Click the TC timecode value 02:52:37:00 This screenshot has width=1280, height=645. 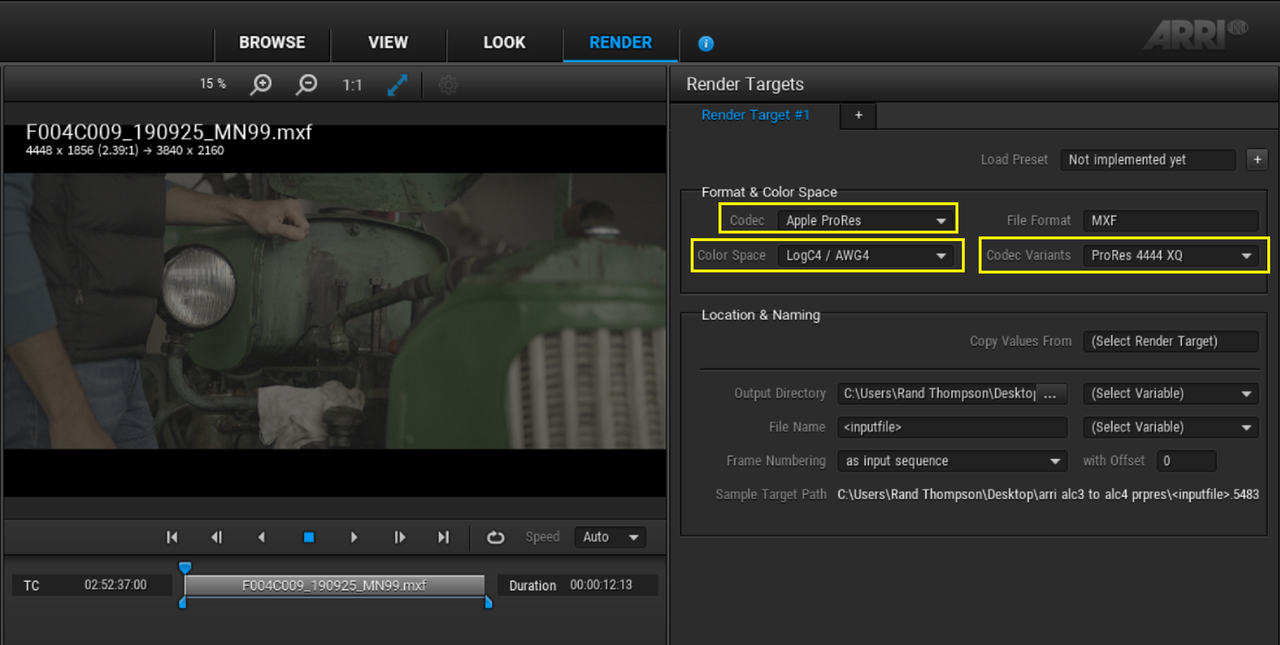(115, 585)
